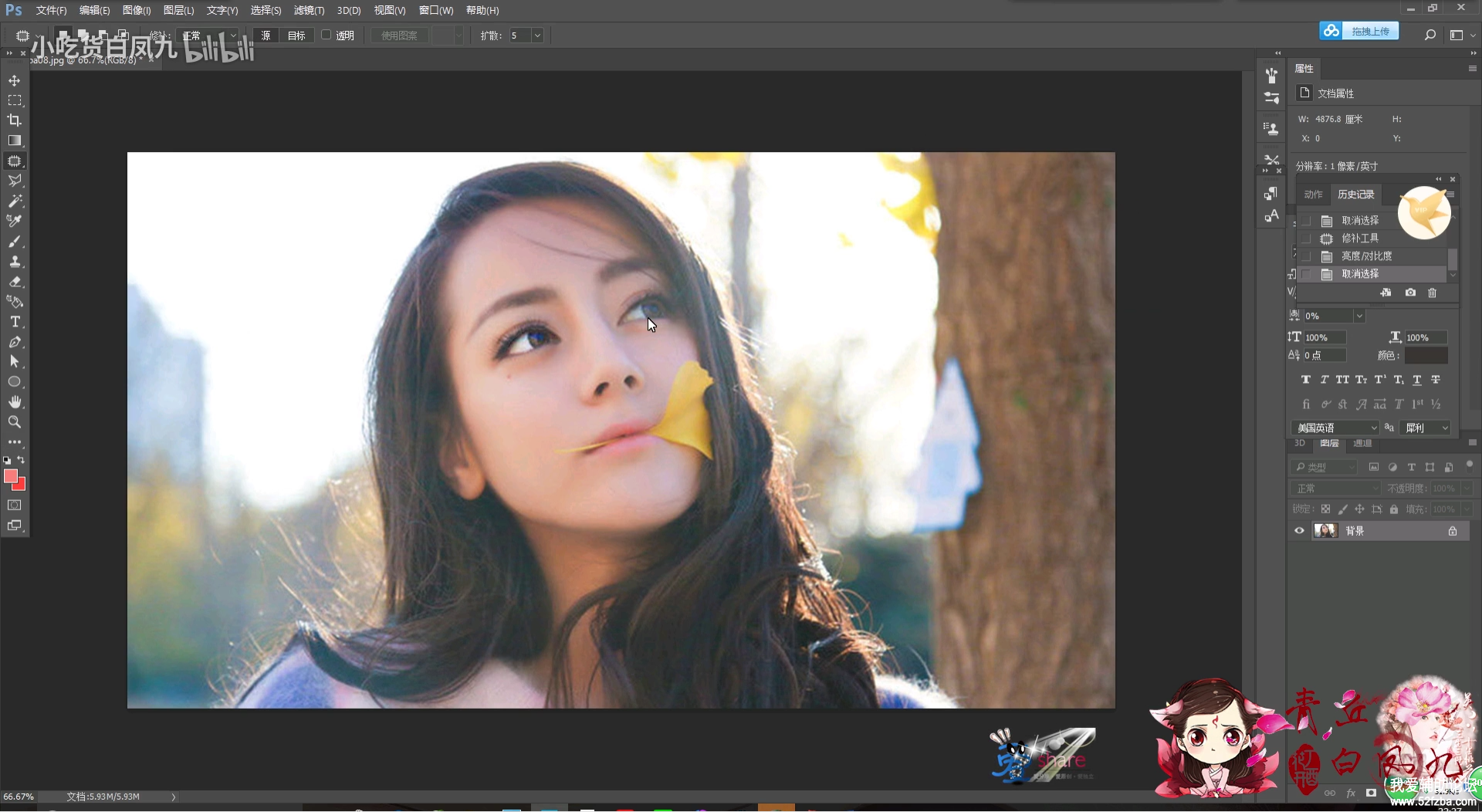Open the 犀利 anti-aliasing dropdown
The width and height of the screenshot is (1482, 812).
coord(1426,428)
